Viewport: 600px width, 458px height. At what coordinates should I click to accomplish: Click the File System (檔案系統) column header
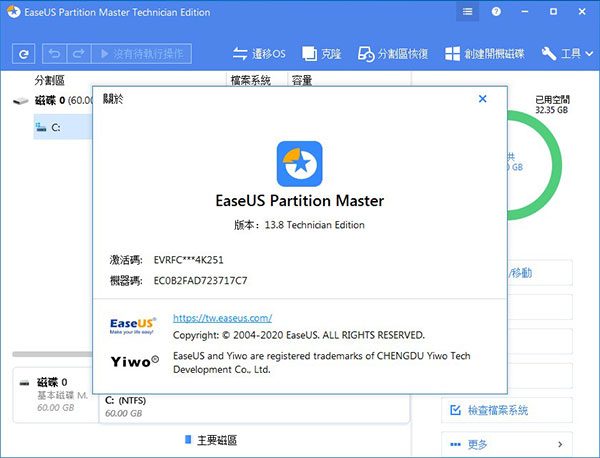click(251, 80)
